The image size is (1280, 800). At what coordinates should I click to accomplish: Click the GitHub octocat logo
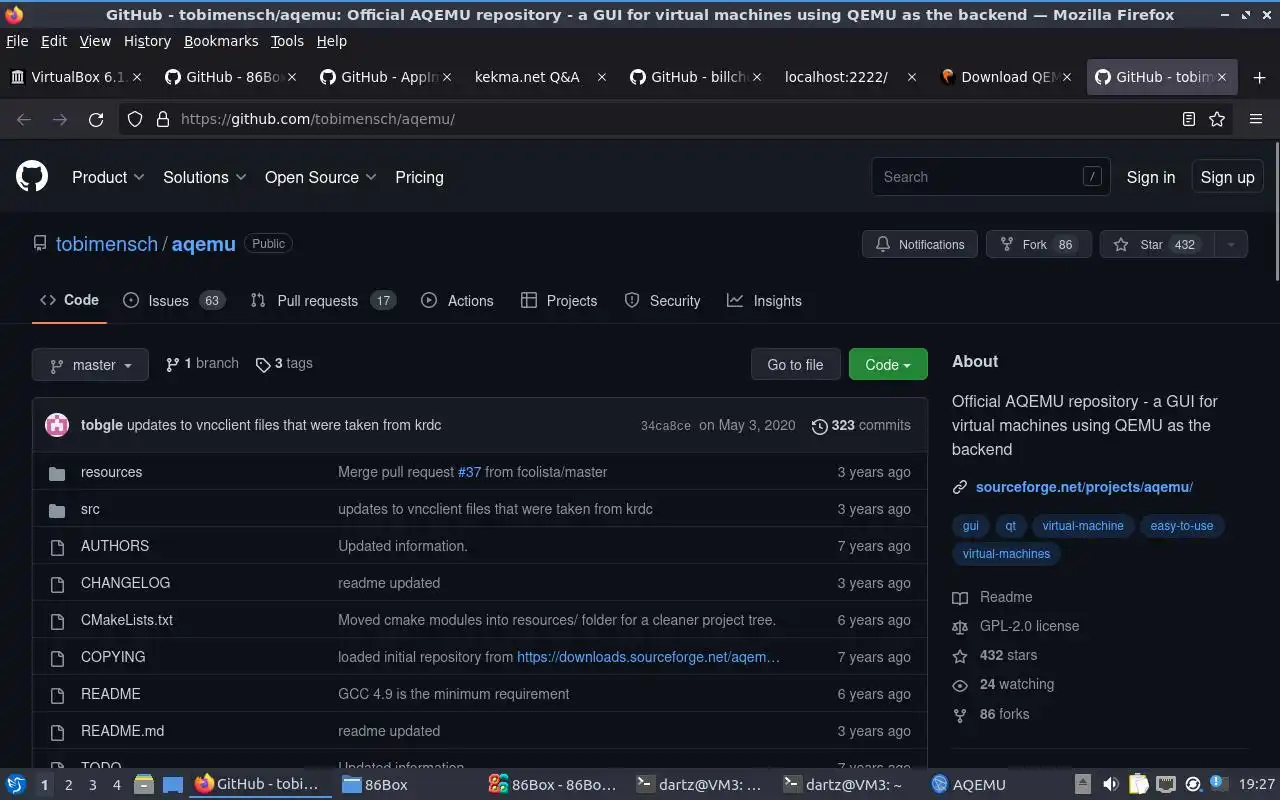32,177
